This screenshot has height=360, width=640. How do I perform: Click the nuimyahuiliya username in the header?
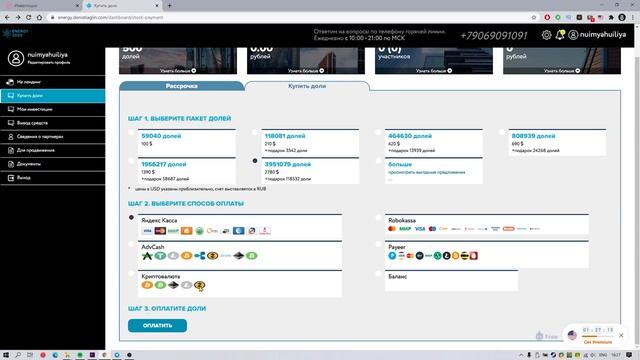pyautogui.click(x=602, y=35)
